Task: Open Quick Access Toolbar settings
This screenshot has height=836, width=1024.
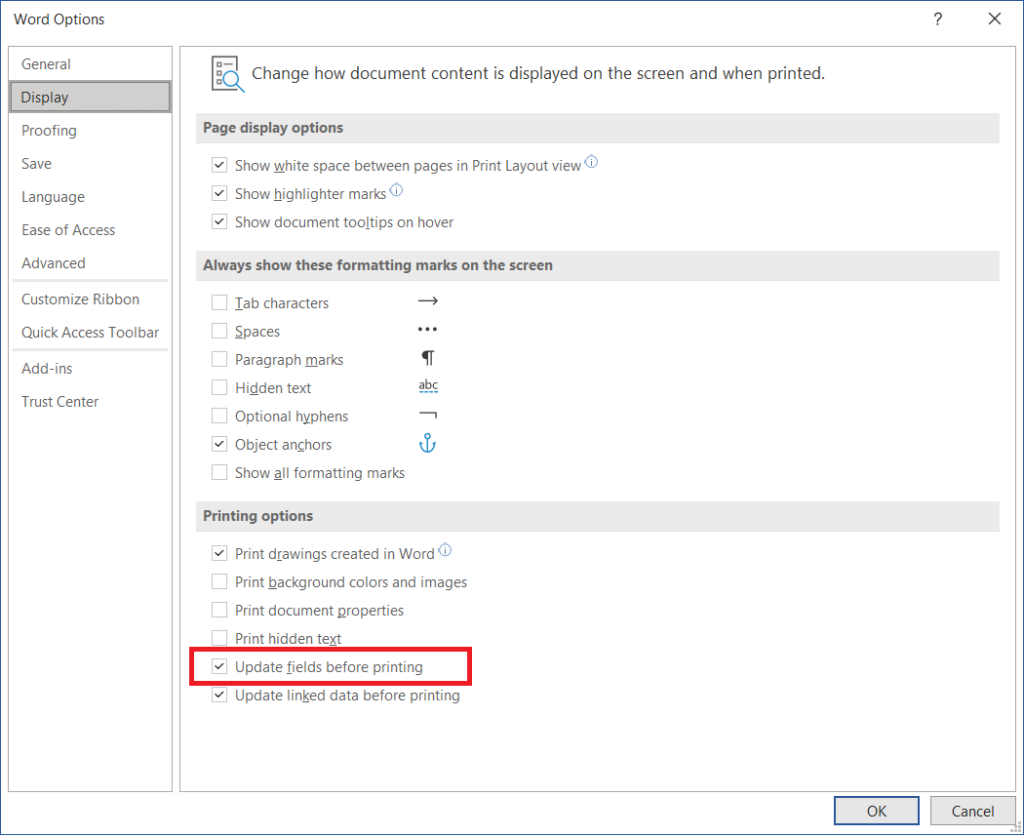Action: coord(90,332)
